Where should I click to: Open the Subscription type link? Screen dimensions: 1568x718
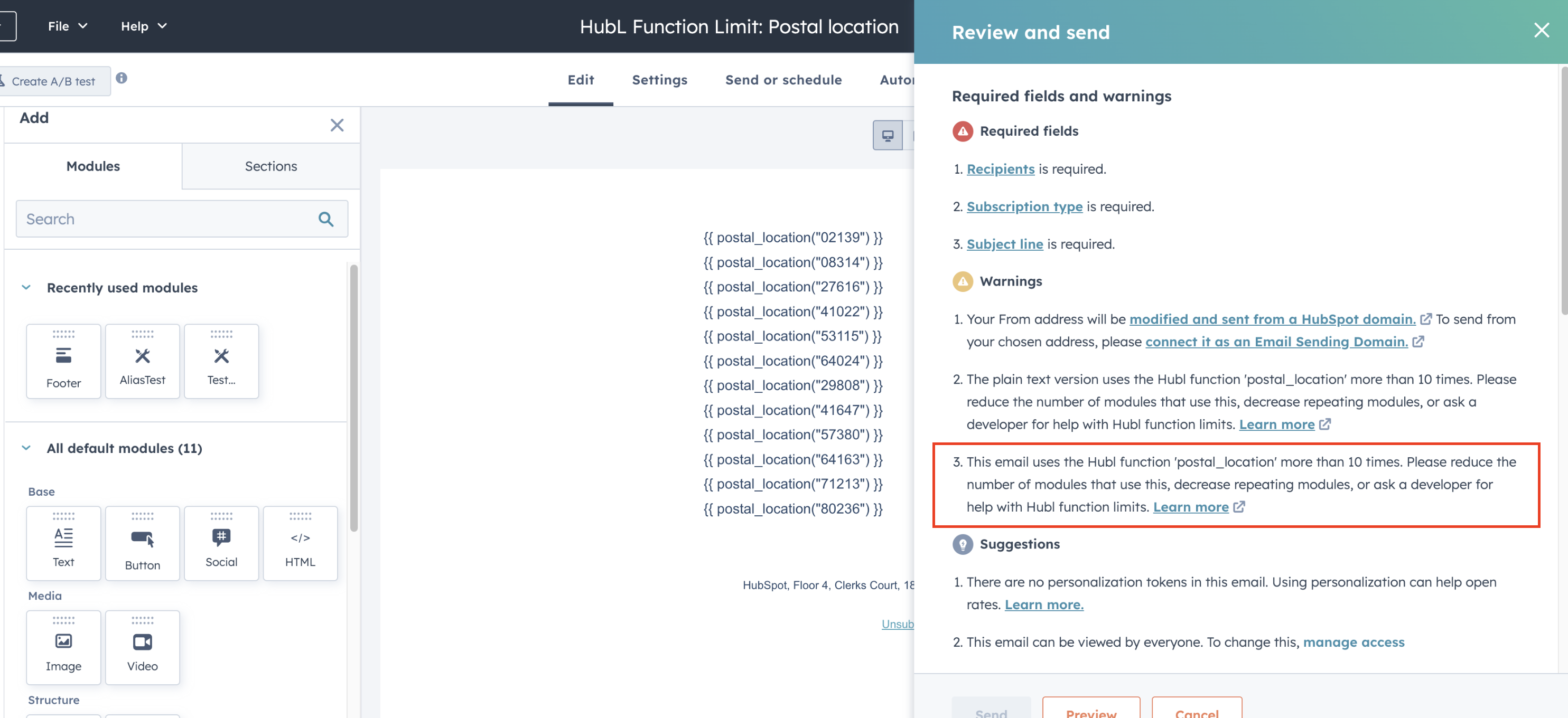tap(1024, 206)
